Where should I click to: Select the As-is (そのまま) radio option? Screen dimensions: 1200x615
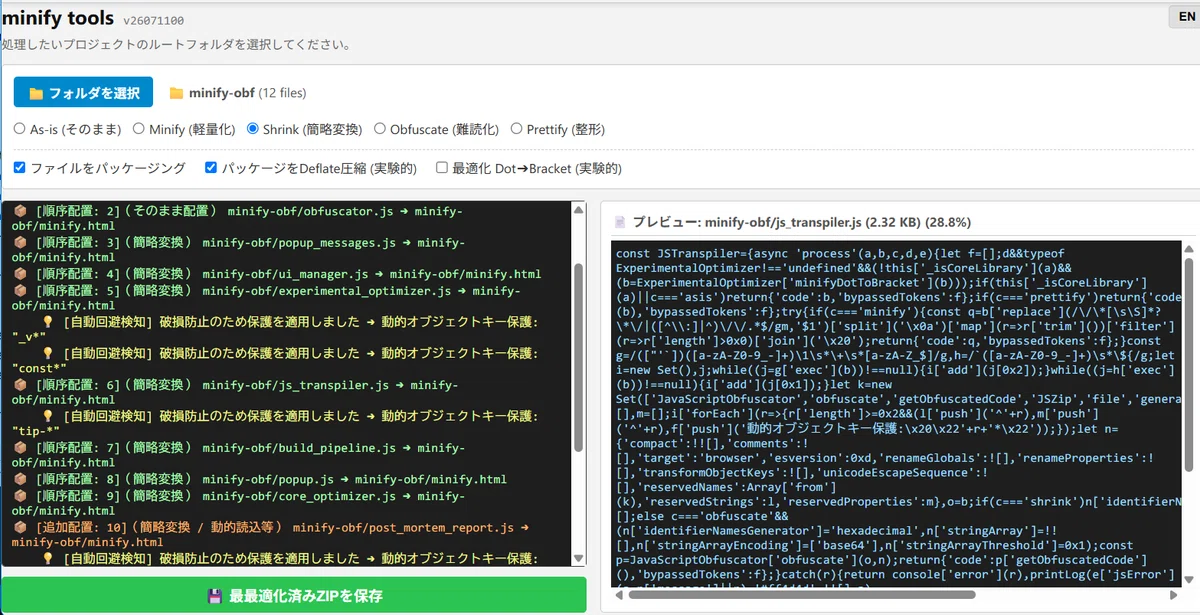tap(20, 129)
